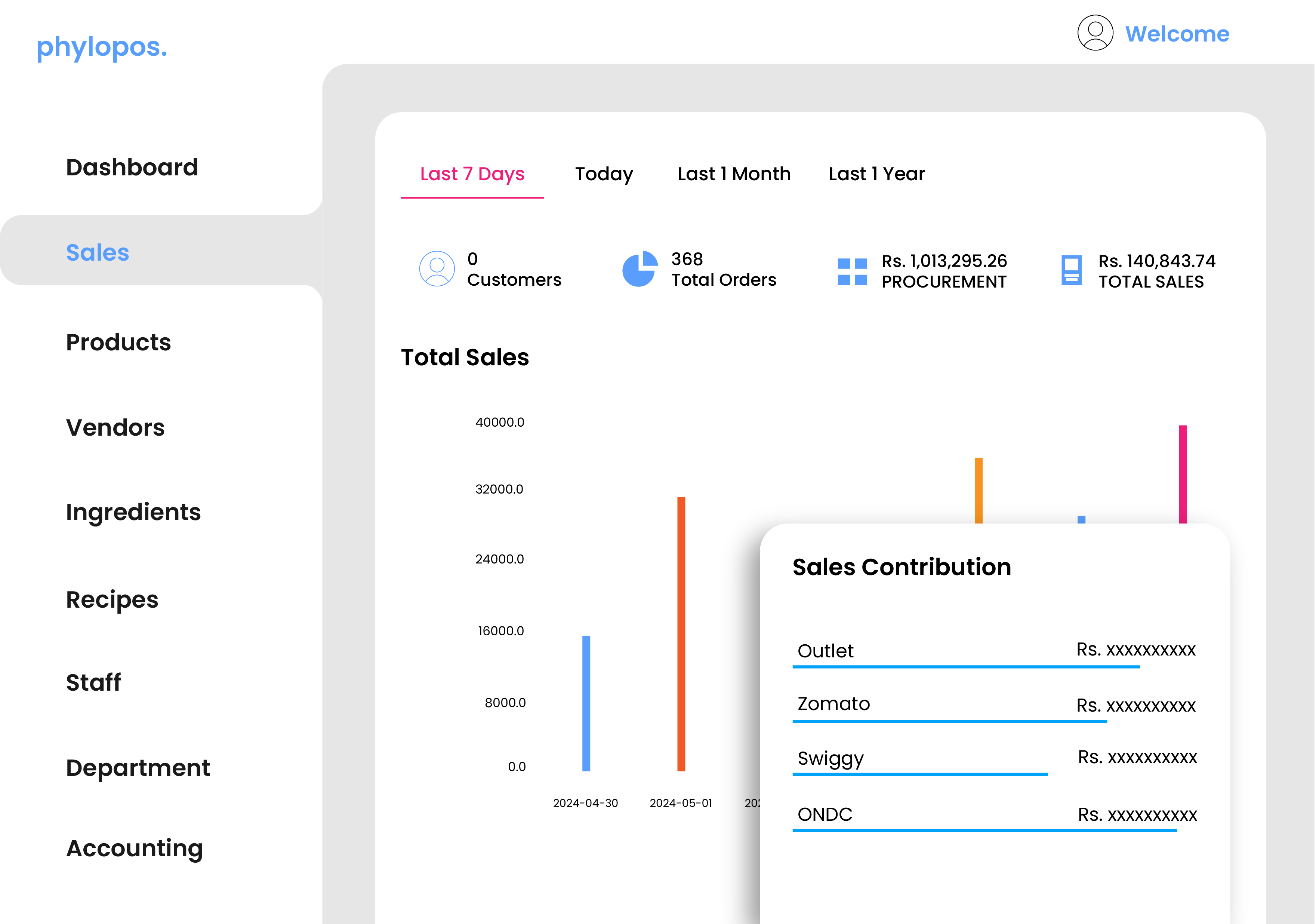The width and height of the screenshot is (1316, 924).
Task: Go to Products in the sidebar
Action: (x=118, y=343)
